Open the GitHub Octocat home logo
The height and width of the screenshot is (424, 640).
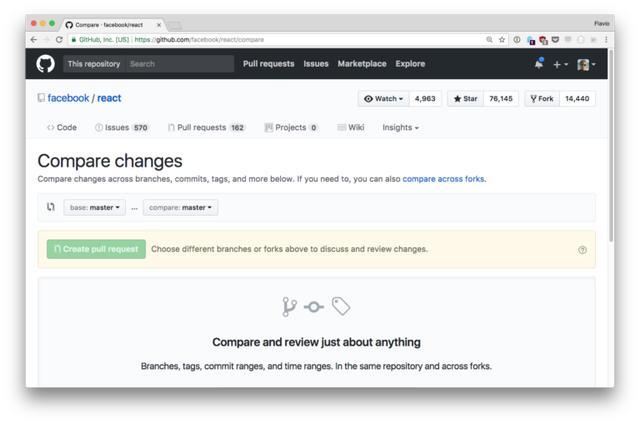pyautogui.click(x=45, y=64)
